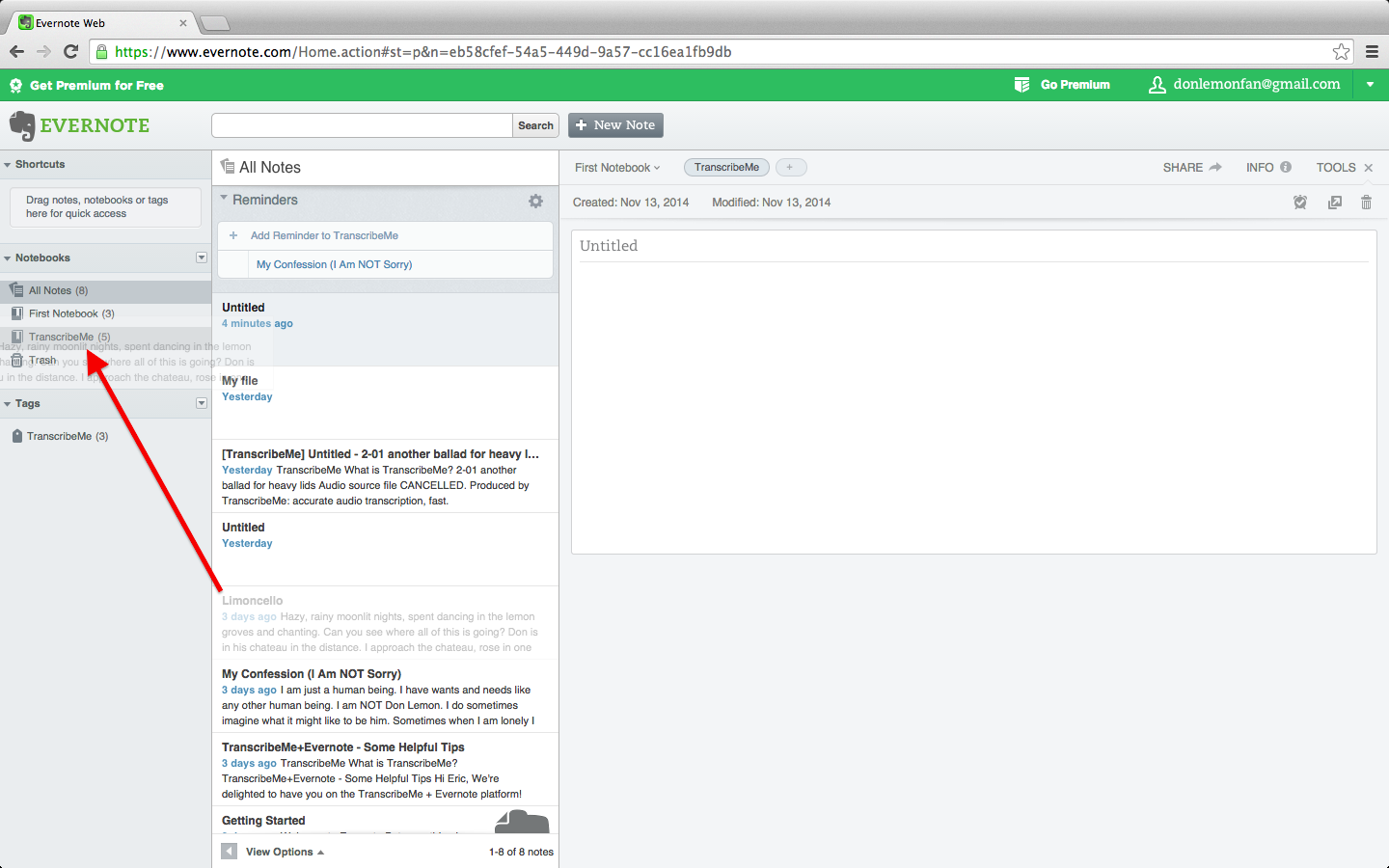Click the Trash icon in Notebooks
Screen dimensions: 1389x868
tap(16, 360)
